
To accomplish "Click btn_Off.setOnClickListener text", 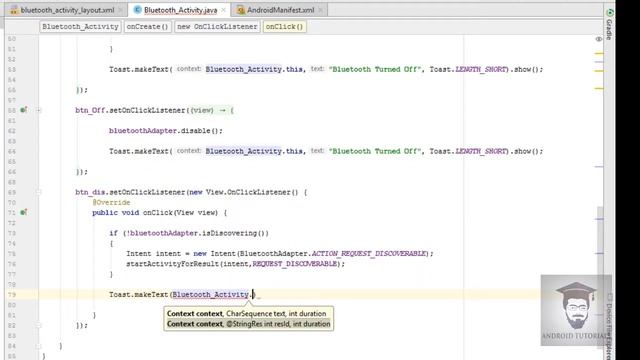I will point(130,110).
